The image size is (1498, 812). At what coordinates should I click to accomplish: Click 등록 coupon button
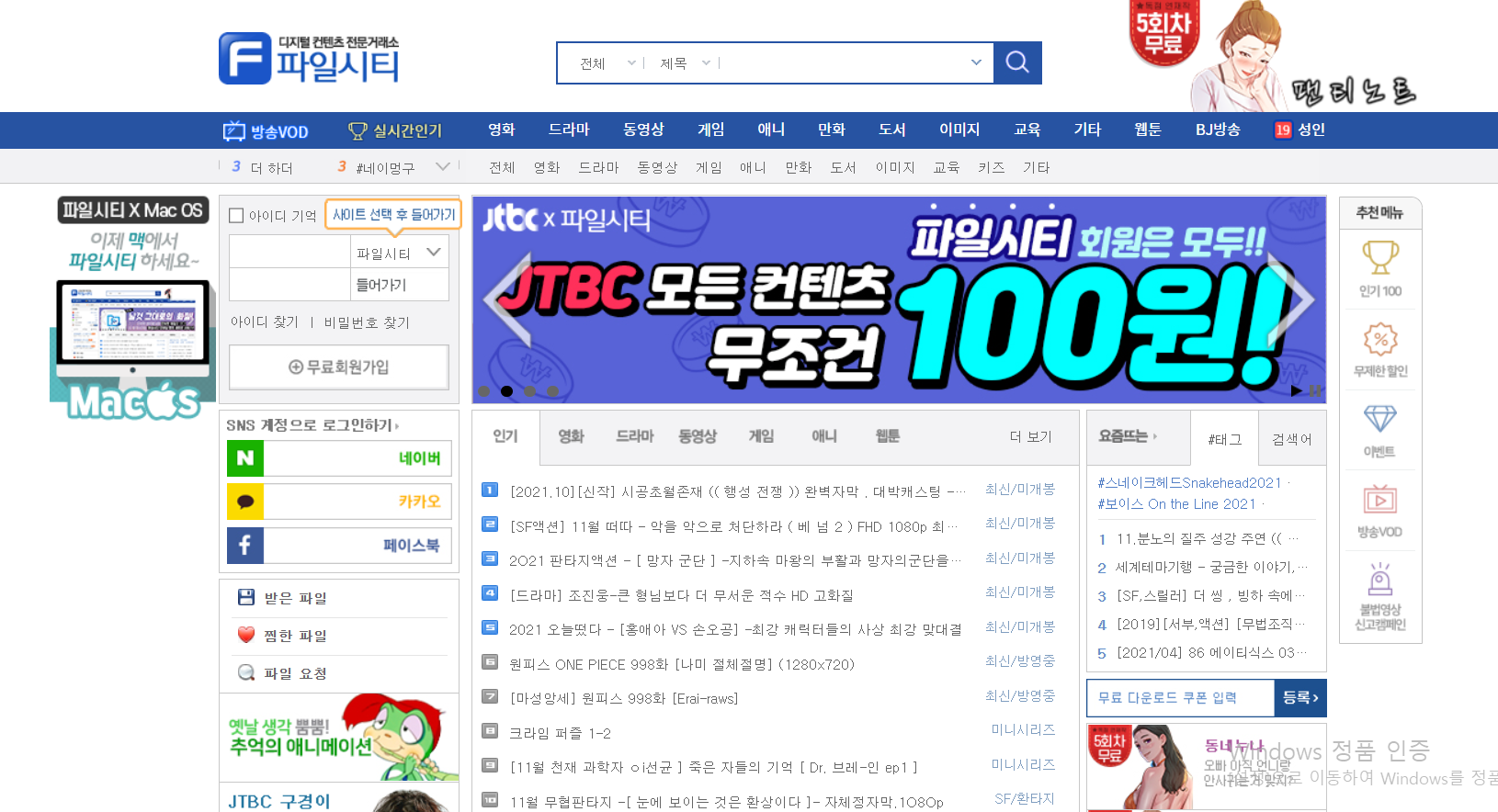[x=1300, y=698]
